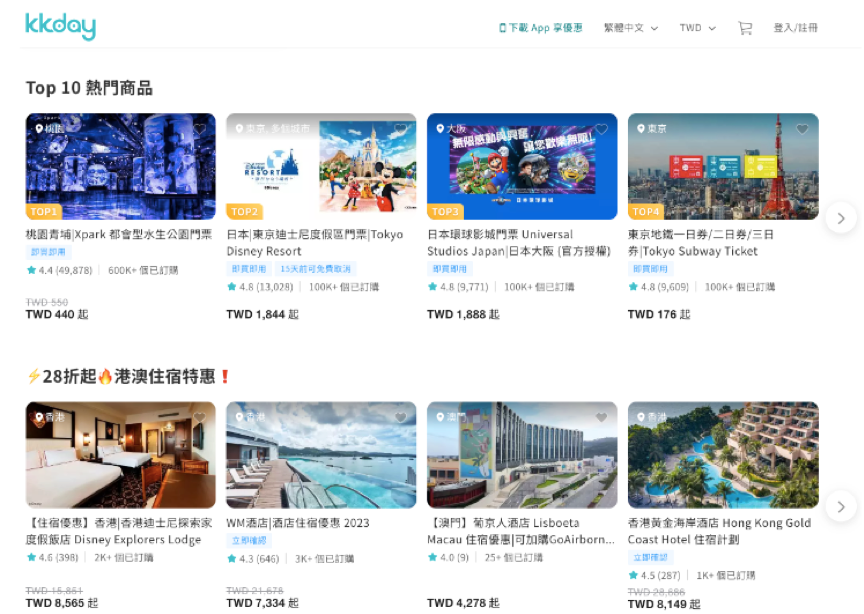Click price TWD 1,844 起
The height and width of the screenshot is (614, 864).
(x=262, y=314)
